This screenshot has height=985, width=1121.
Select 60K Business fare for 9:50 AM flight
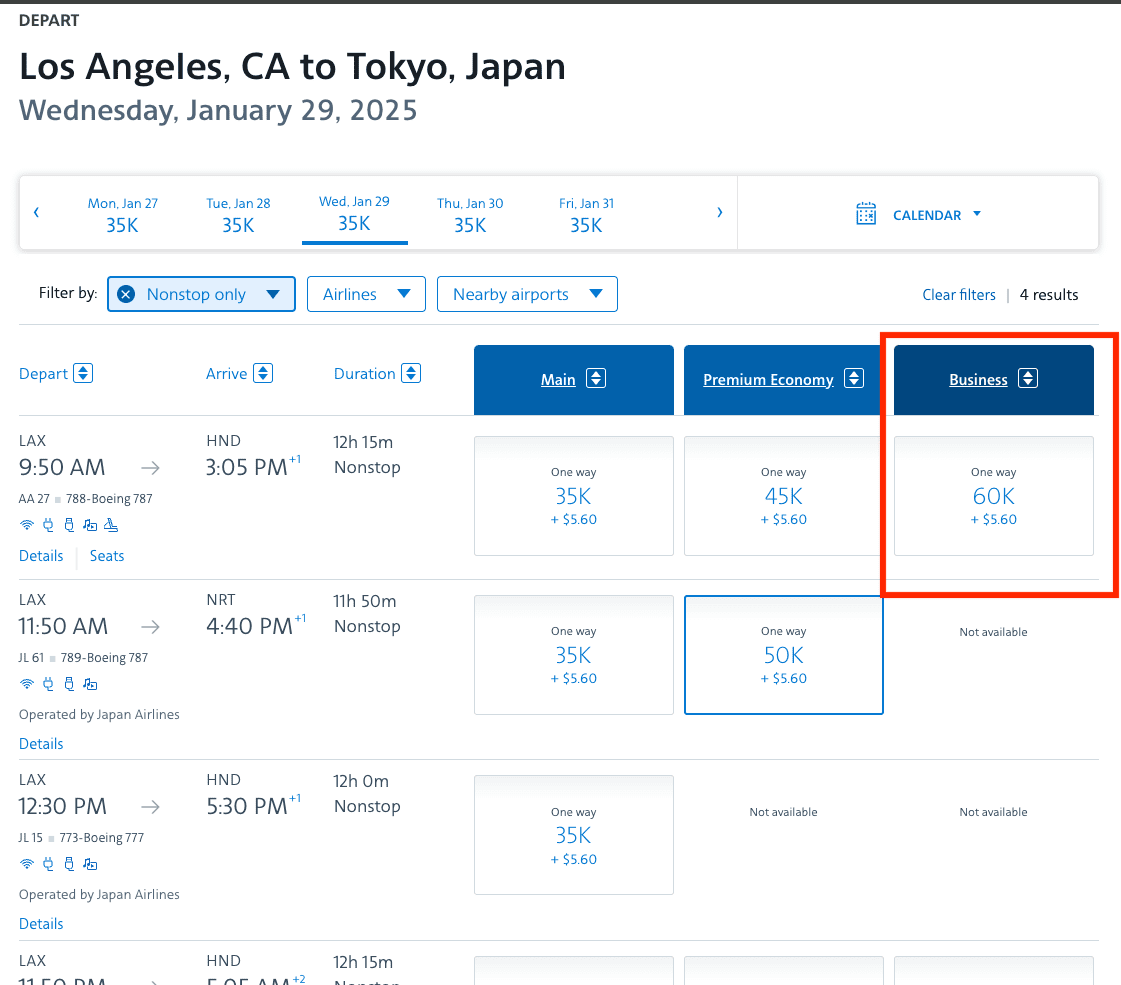click(993, 496)
